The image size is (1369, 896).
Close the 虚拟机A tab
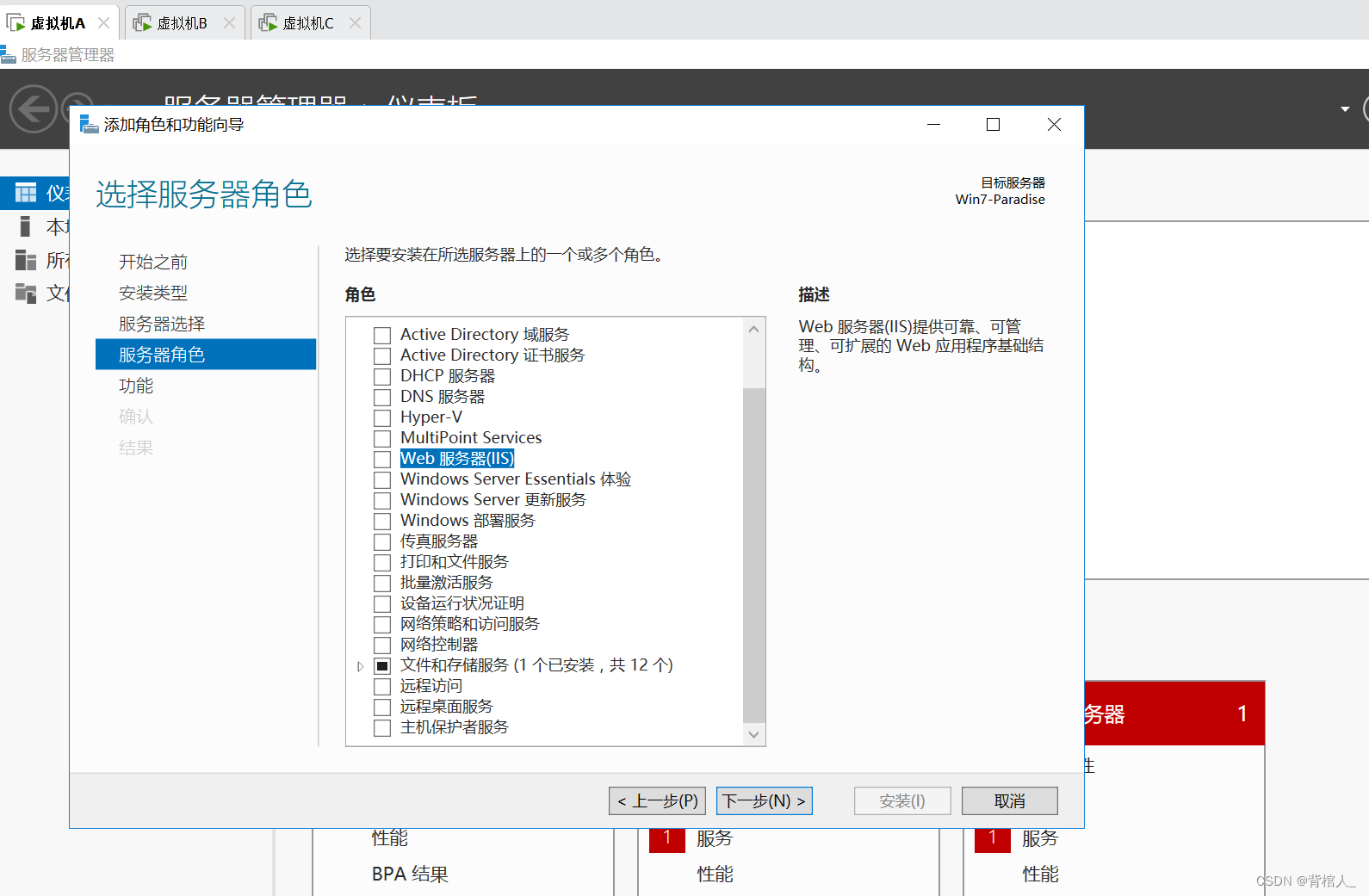103,23
